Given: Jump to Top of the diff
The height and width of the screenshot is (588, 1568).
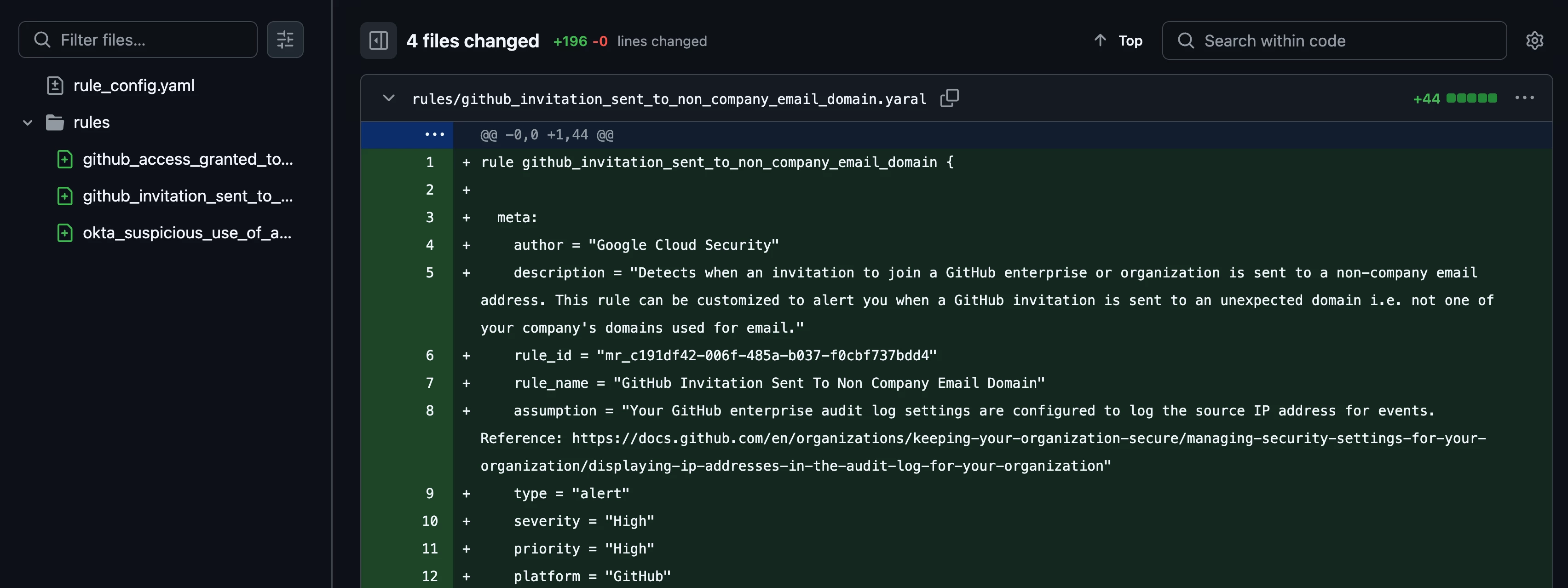Looking at the screenshot, I should [x=1118, y=41].
